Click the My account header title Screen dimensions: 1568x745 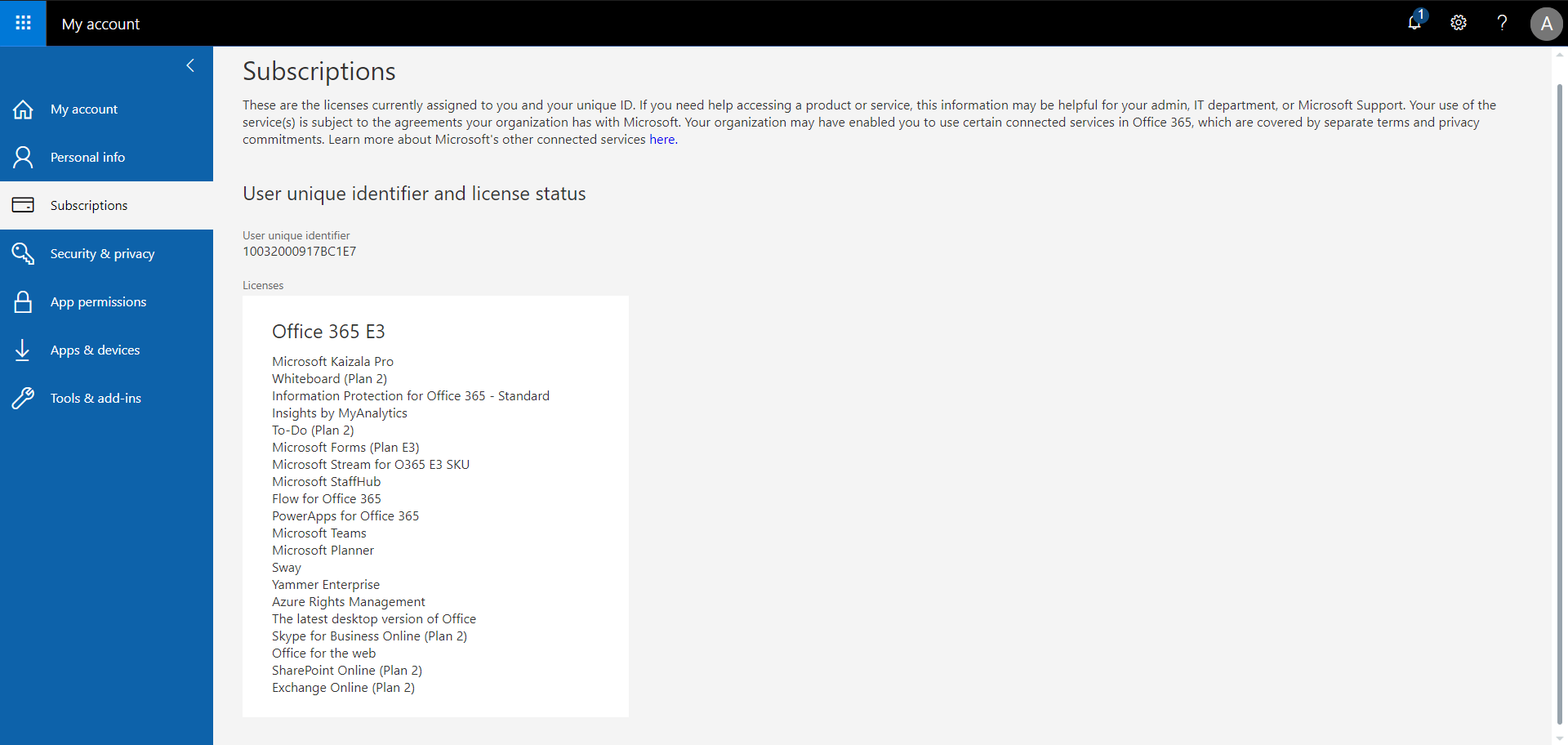tap(100, 24)
